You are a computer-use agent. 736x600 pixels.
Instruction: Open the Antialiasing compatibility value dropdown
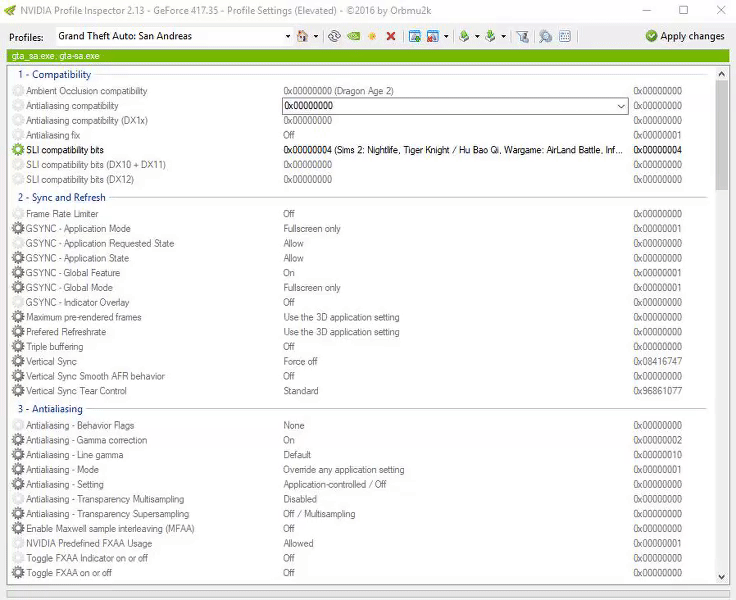click(621, 106)
